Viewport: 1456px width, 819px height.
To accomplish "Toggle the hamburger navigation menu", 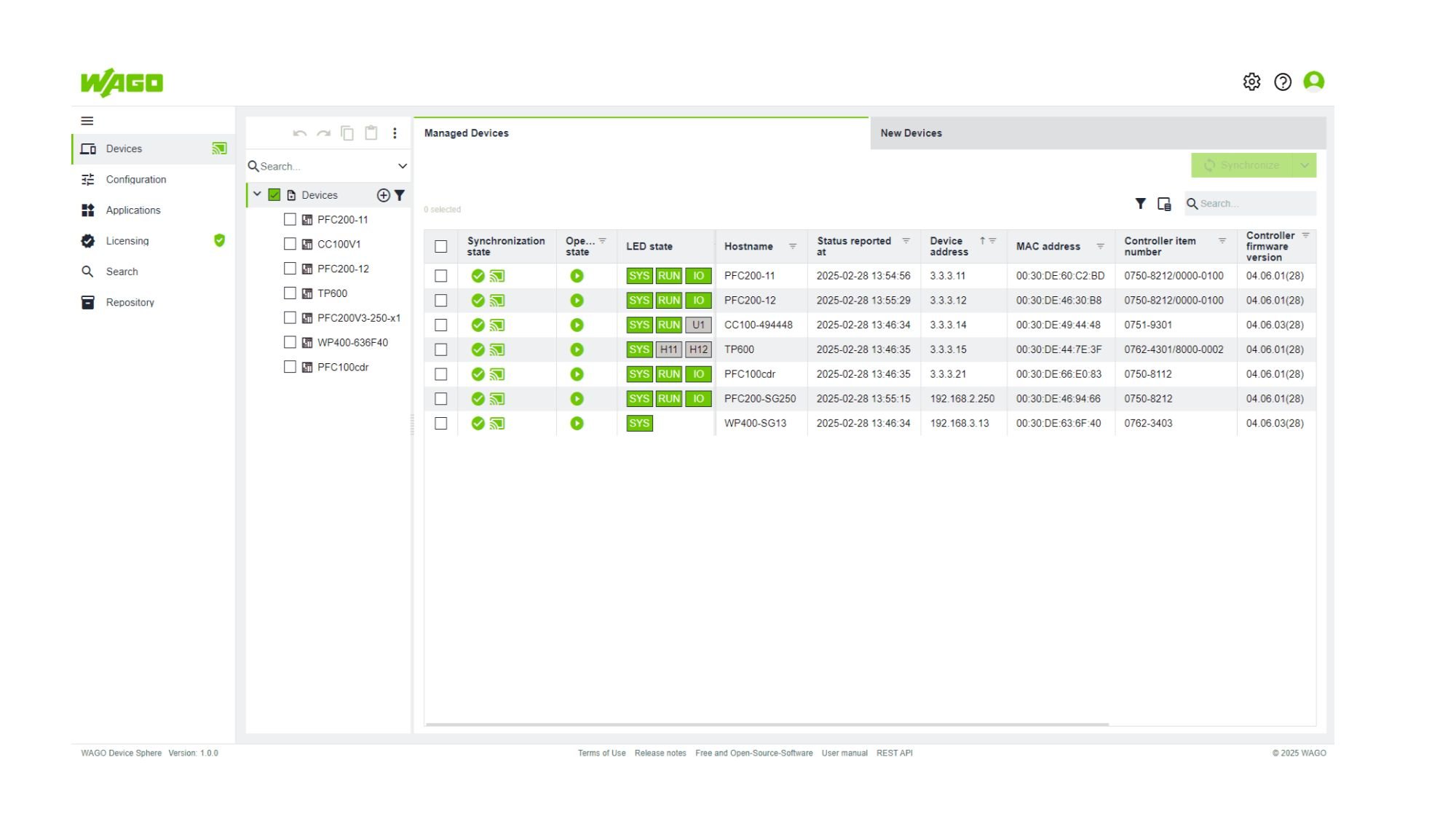I will (x=87, y=121).
